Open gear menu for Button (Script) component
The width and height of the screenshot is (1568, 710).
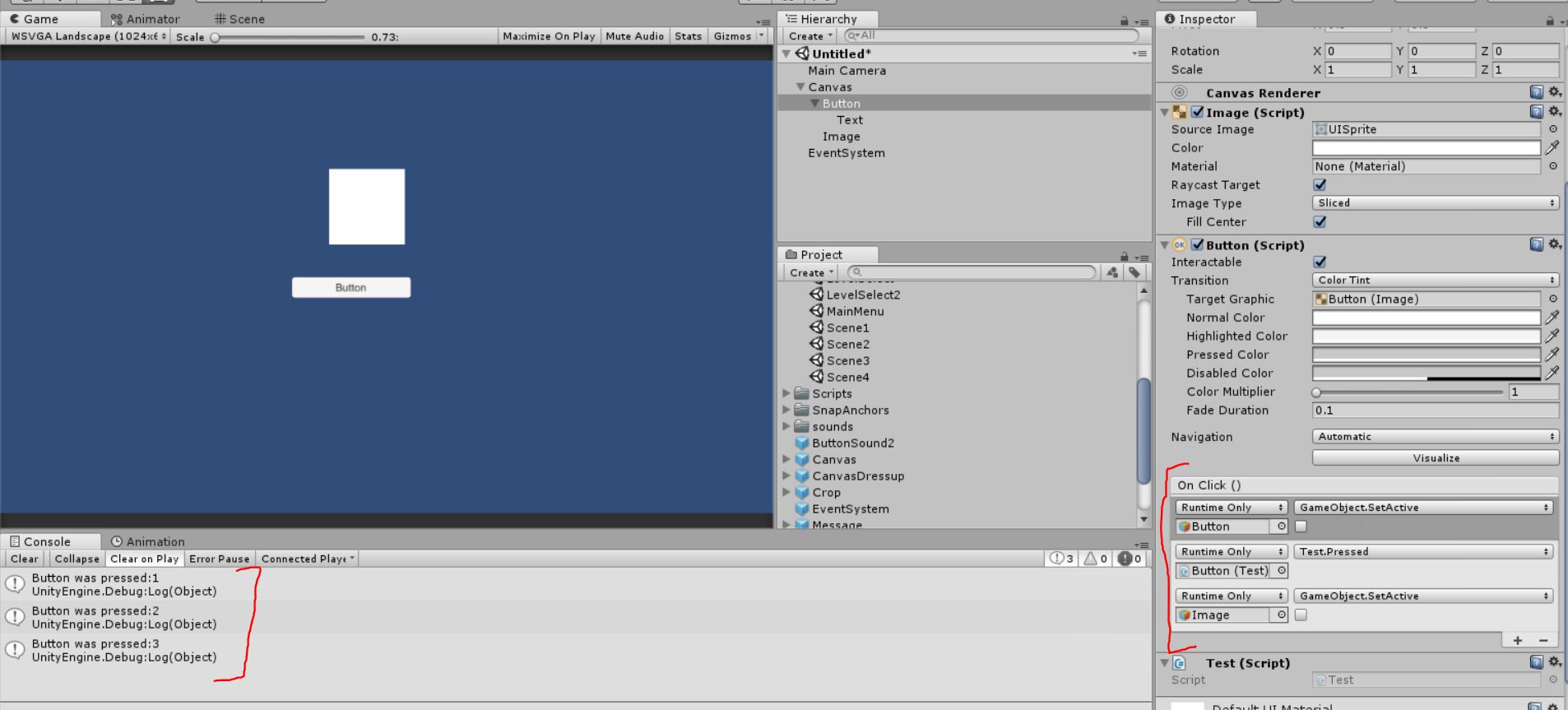pyautogui.click(x=1554, y=244)
